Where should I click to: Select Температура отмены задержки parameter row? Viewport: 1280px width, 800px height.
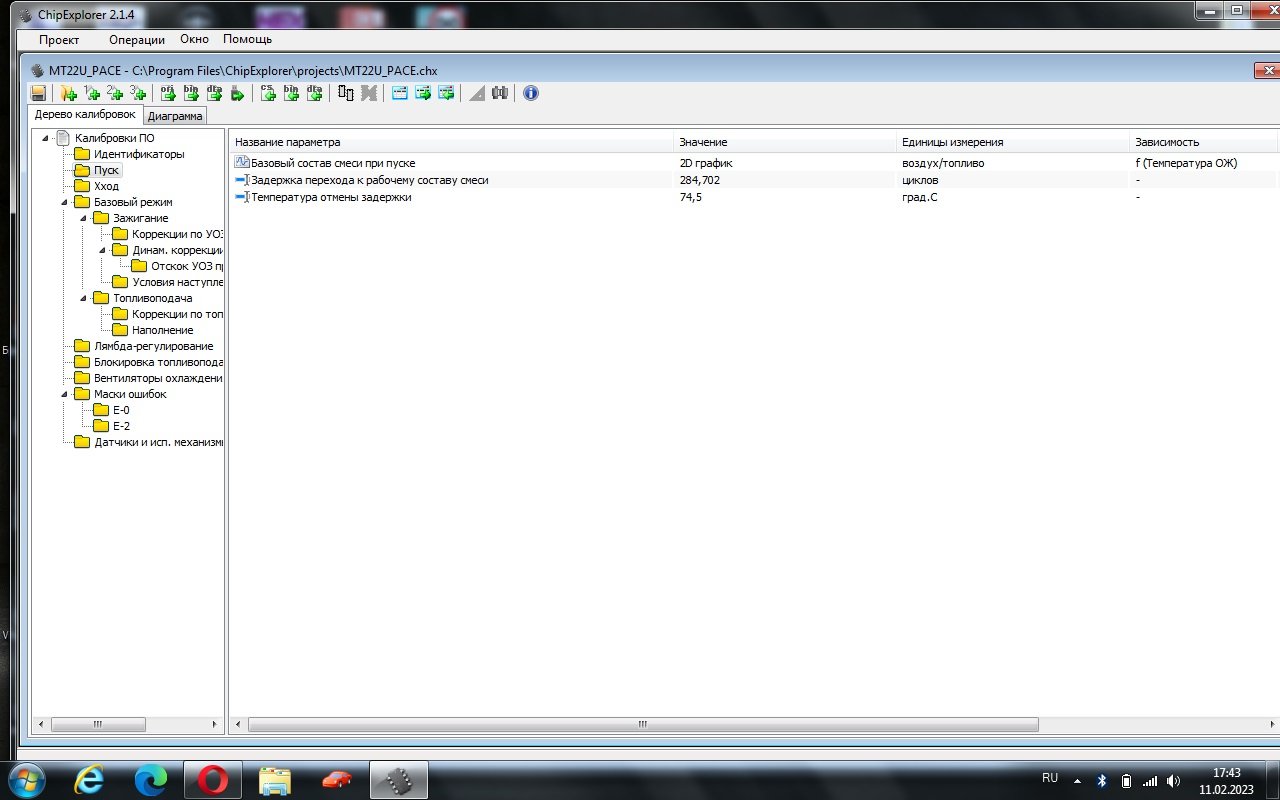pos(330,197)
